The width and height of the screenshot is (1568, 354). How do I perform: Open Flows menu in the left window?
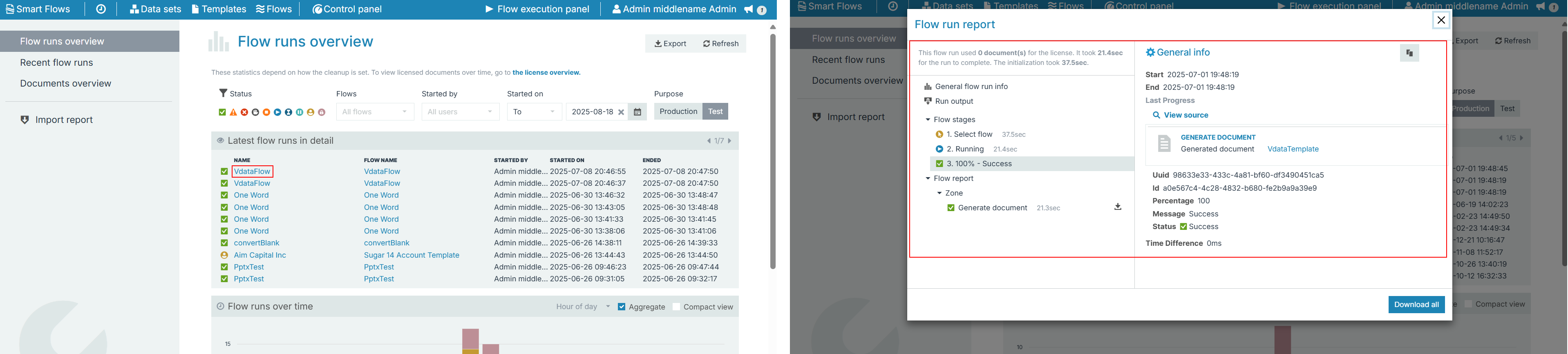(x=274, y=9)
